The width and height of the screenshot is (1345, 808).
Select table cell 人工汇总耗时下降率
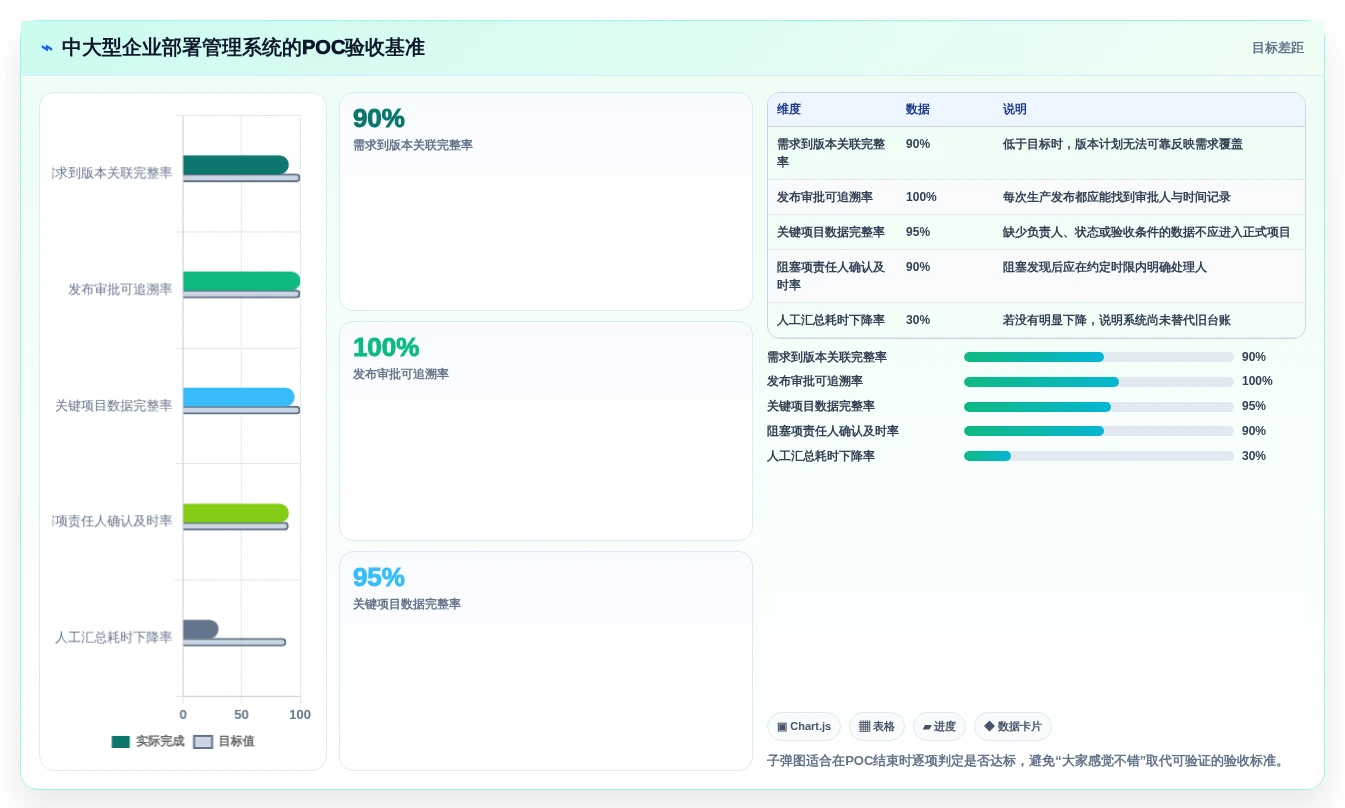coord(831,320)
